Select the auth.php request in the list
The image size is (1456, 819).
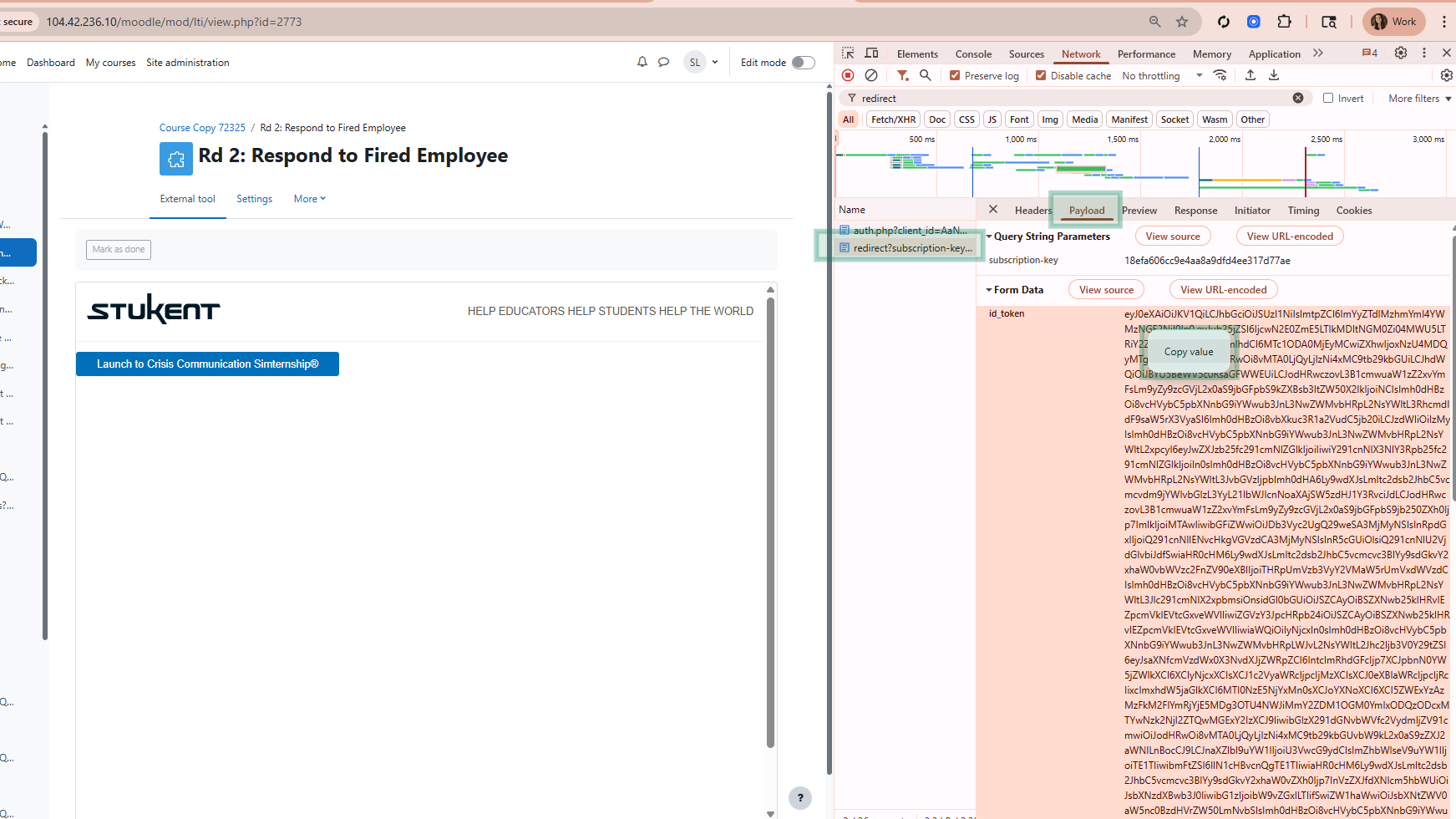click(909, 231)
